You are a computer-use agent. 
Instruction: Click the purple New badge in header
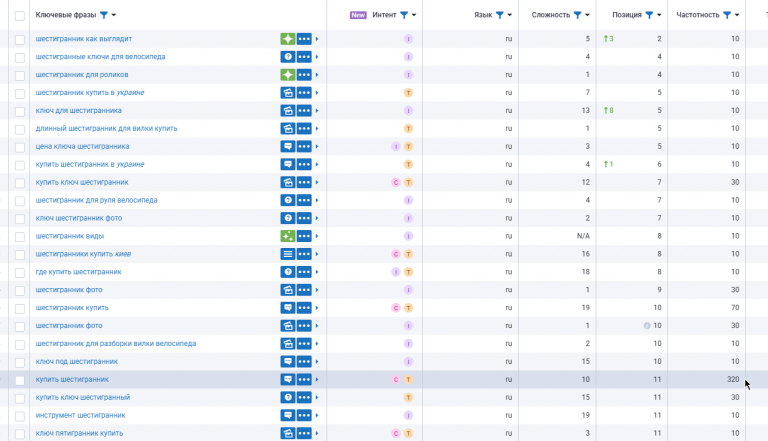click(358, 15)
